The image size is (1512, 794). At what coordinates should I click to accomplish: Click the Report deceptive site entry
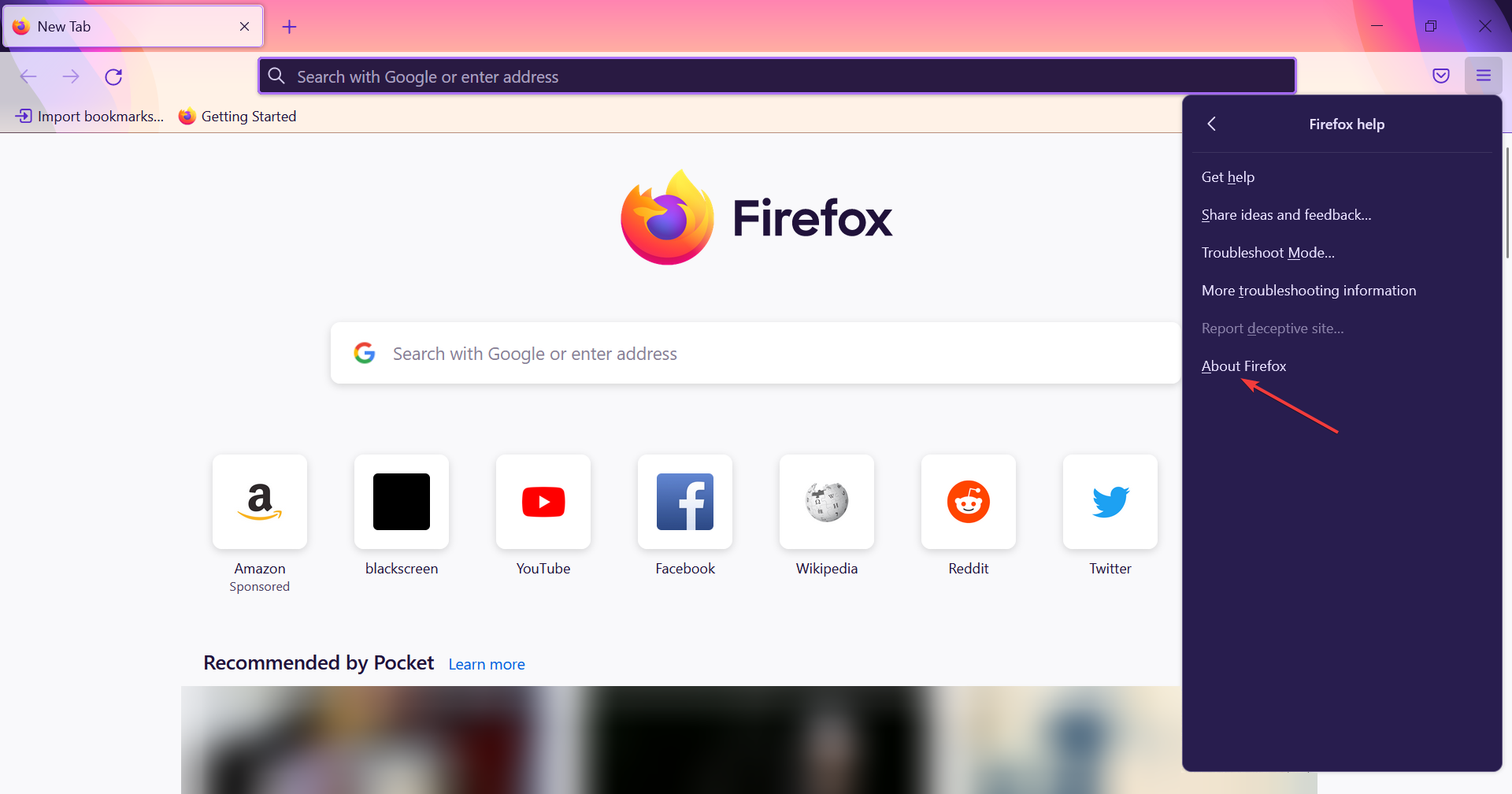(1342, 328)
